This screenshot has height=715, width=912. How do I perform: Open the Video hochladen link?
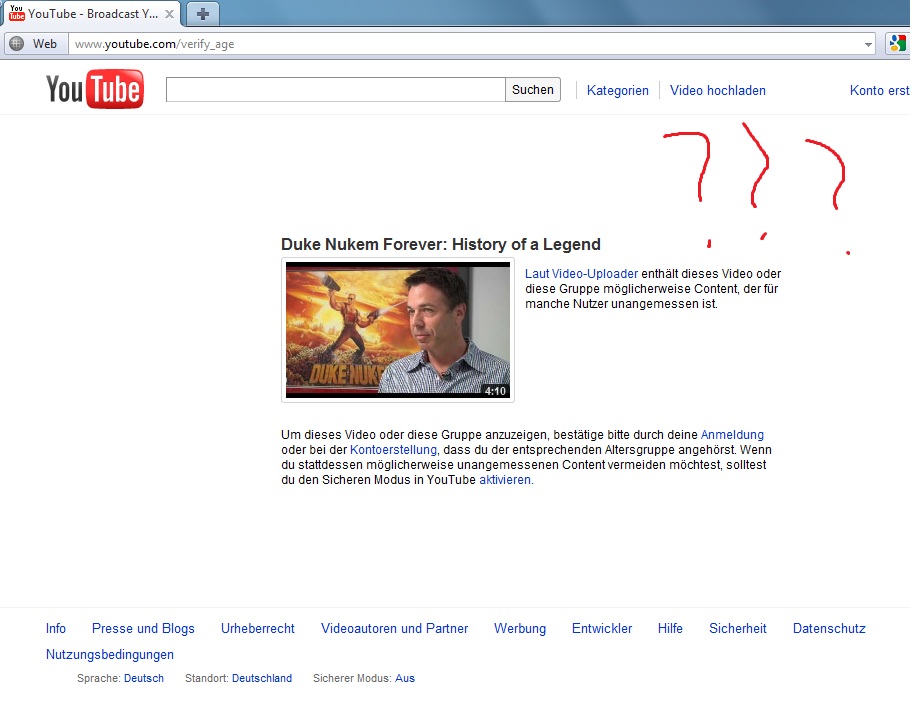point(718,91)
